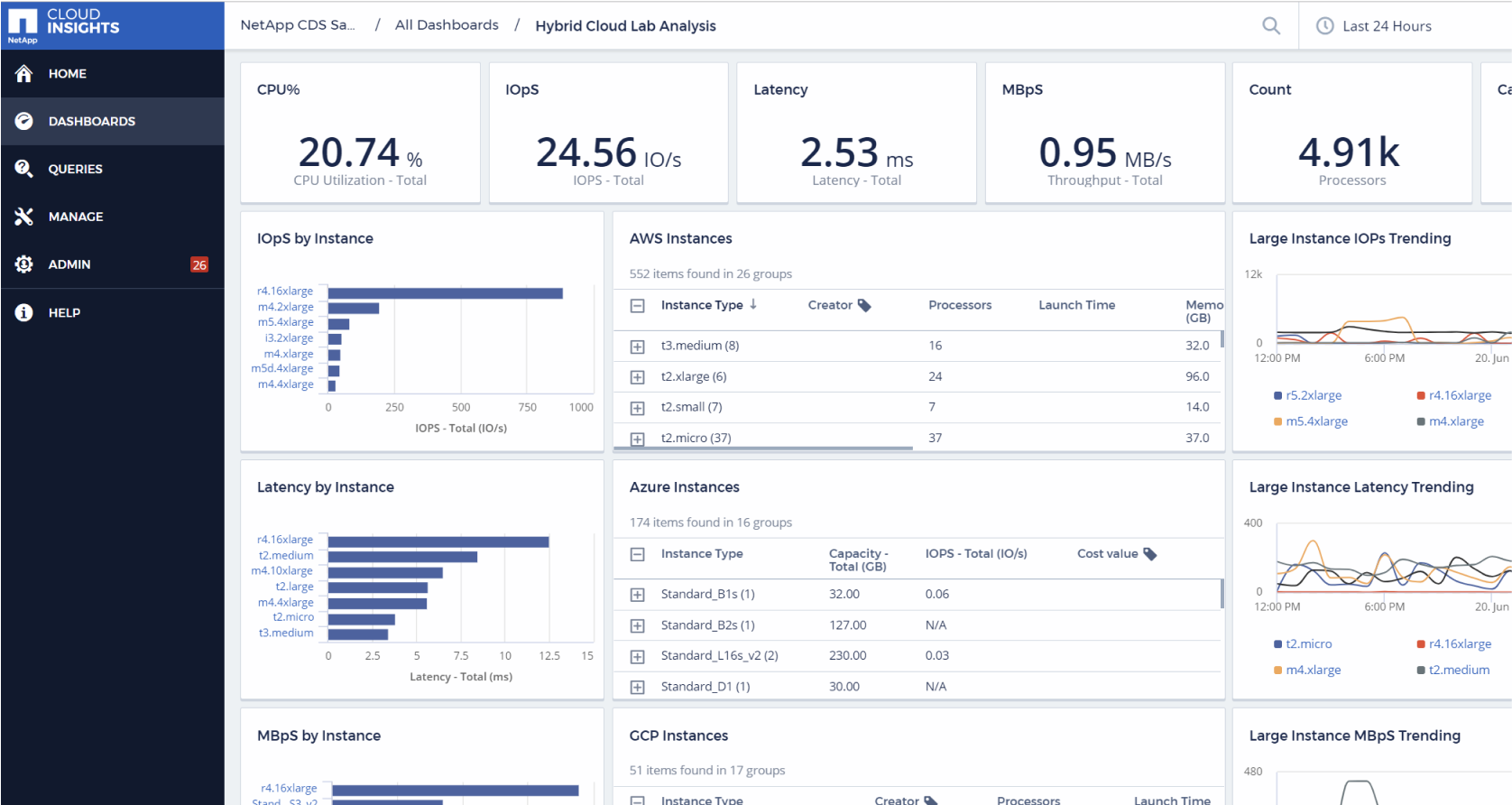Click the Count 4.91k Processors value
This screenshot has width=1512, height=805.
[1349, 153]
